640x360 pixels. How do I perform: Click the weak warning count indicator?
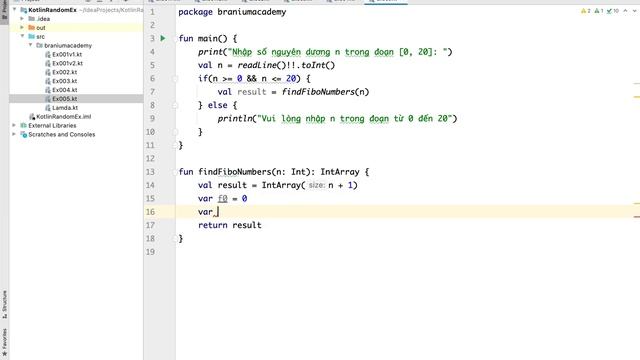coord(599,11)
